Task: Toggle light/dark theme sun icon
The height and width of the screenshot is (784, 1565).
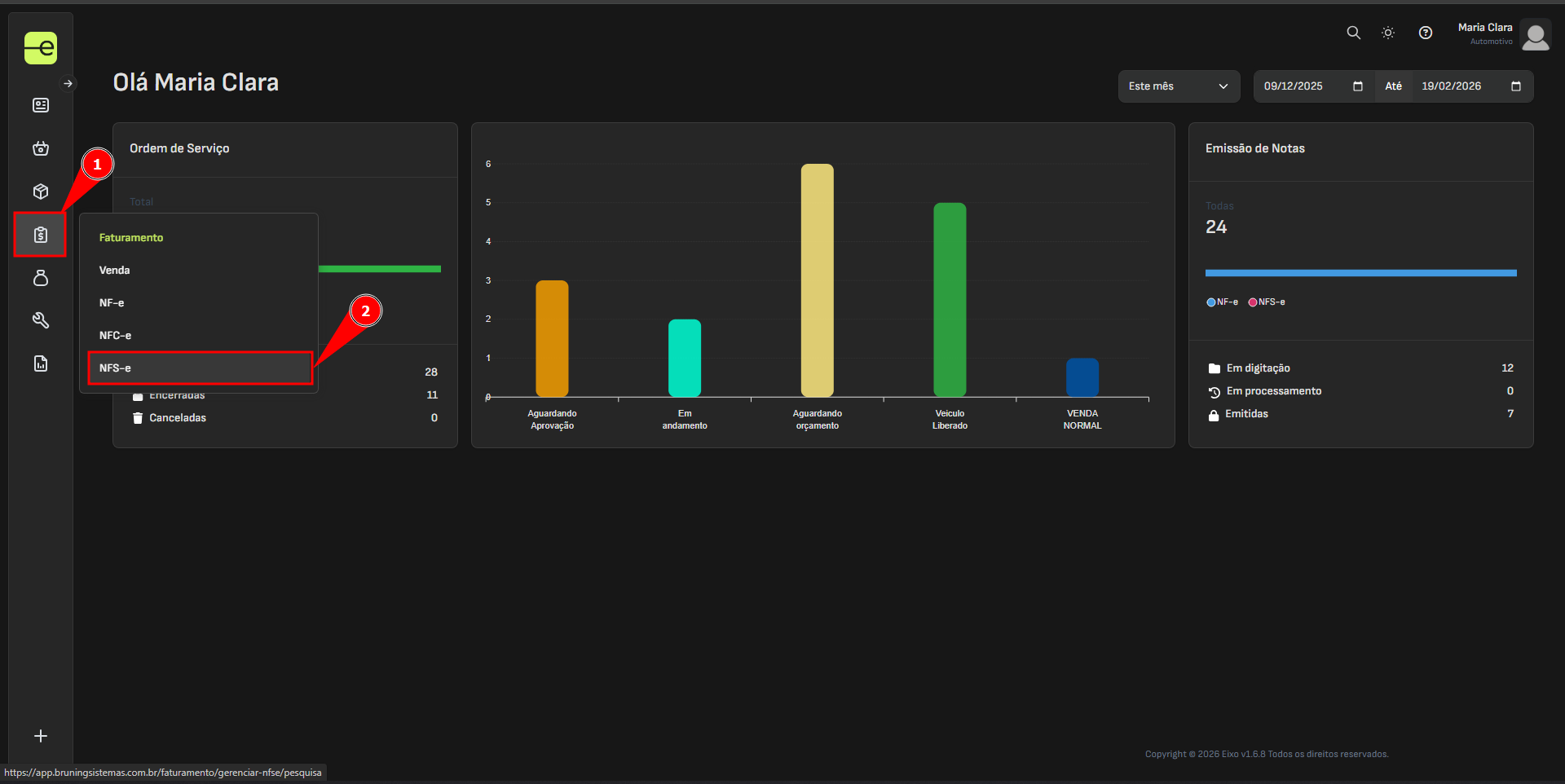Action: coord(1388,33)
